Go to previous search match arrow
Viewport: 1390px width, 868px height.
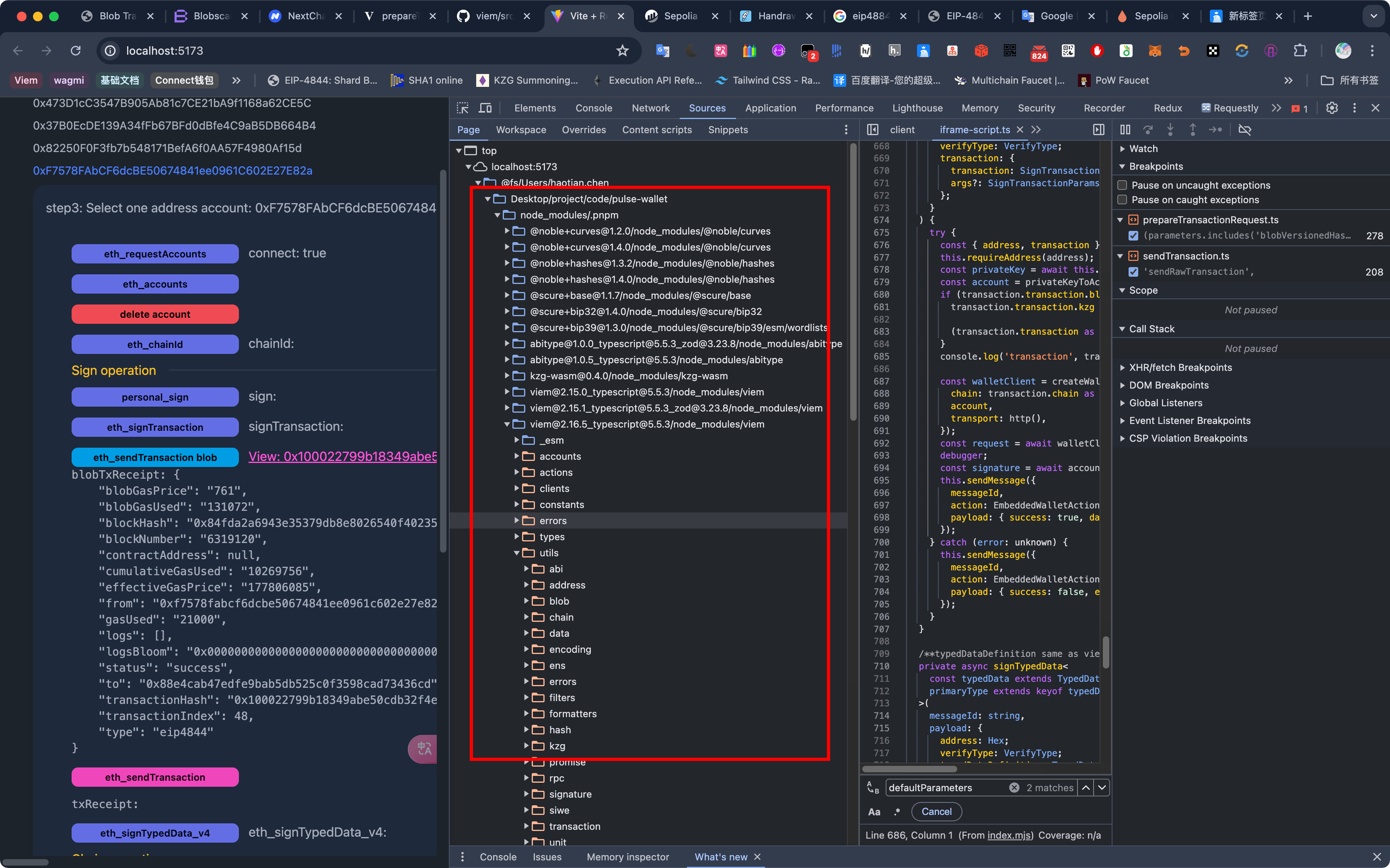click(1086, 788)
